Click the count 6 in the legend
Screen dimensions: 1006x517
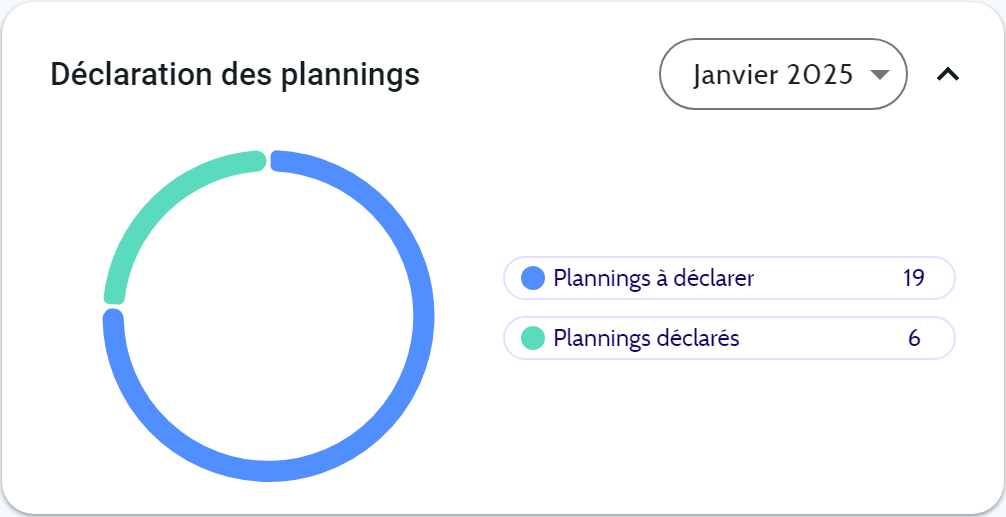[x=914, y=338]
